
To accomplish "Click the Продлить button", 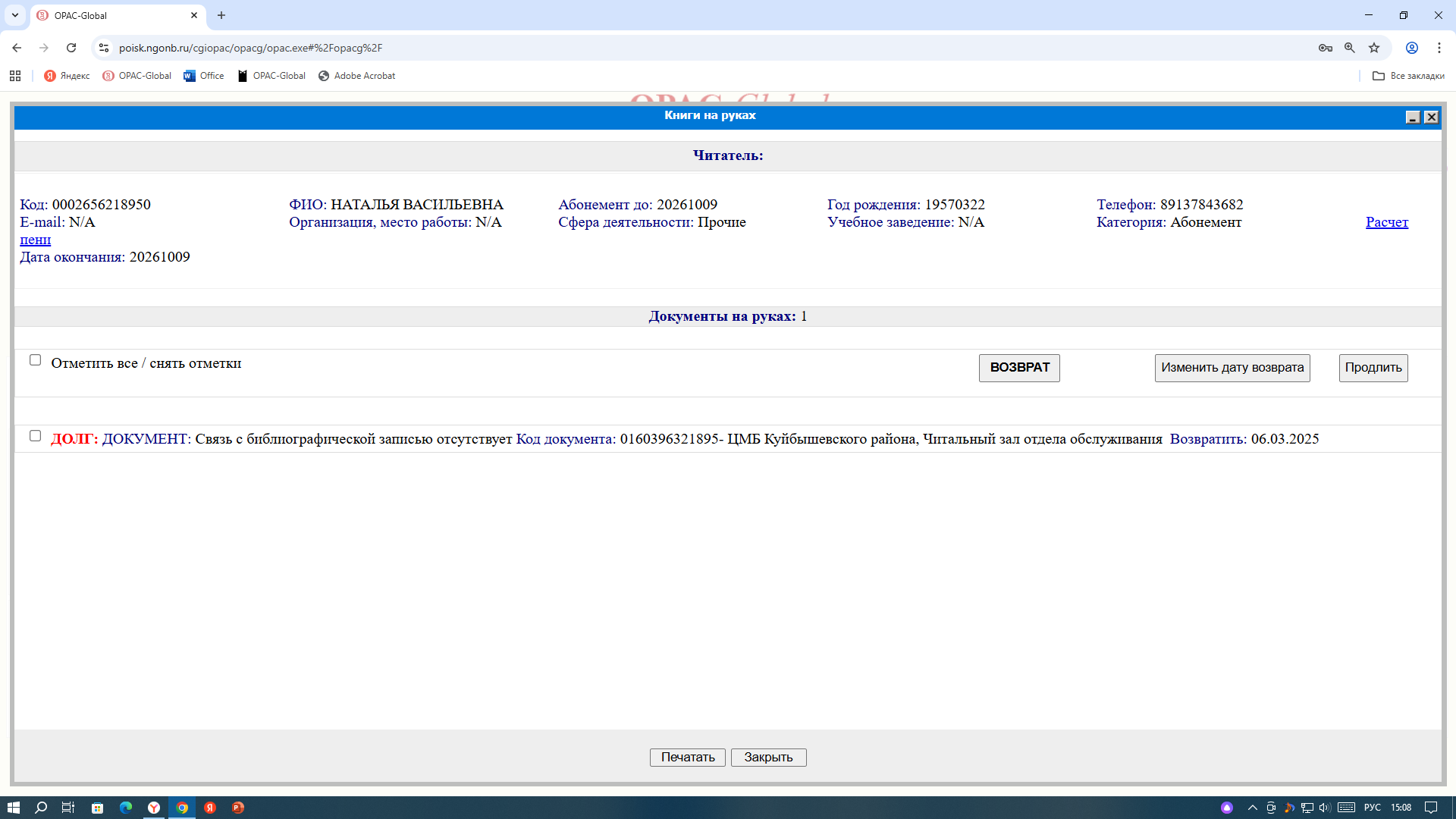I will pyautogui.click(x=1373, y=368).
